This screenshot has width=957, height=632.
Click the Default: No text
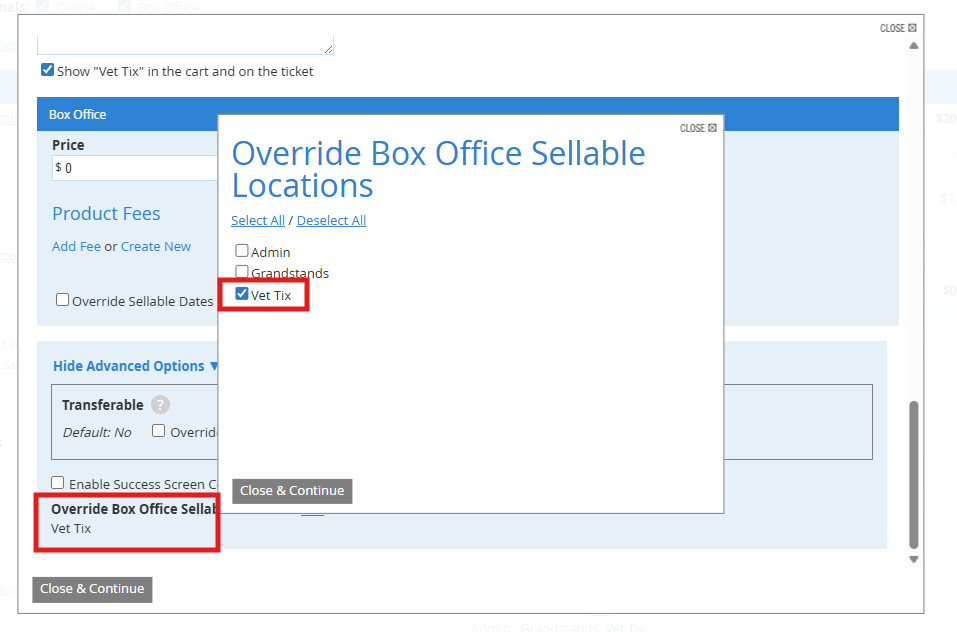pos(97,433)
